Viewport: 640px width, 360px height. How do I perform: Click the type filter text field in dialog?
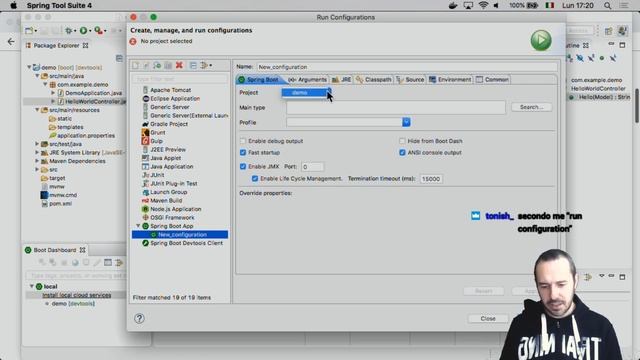pos(180,79)
